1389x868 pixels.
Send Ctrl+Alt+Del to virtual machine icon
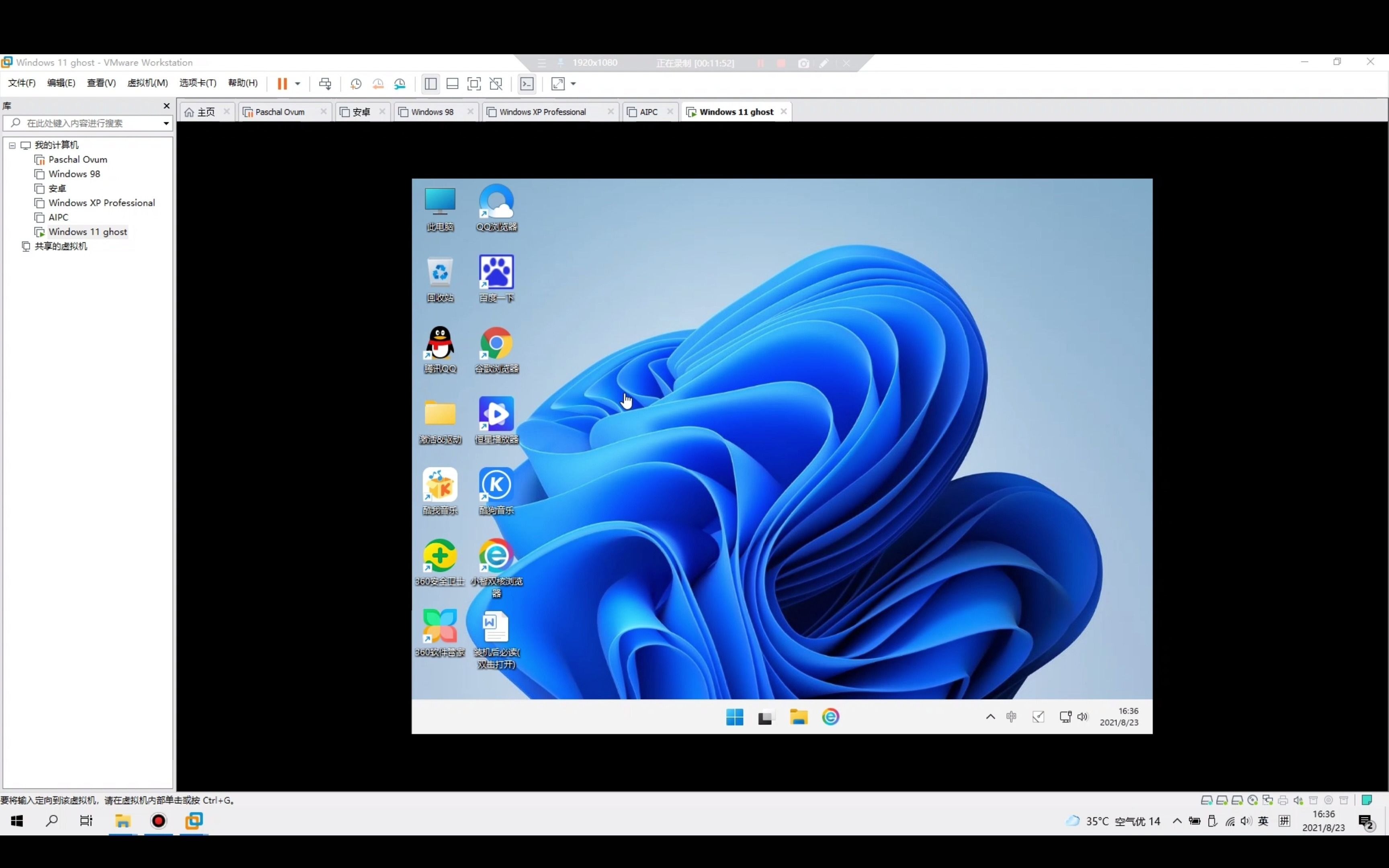pyautogui.click(x=325, y=84)
